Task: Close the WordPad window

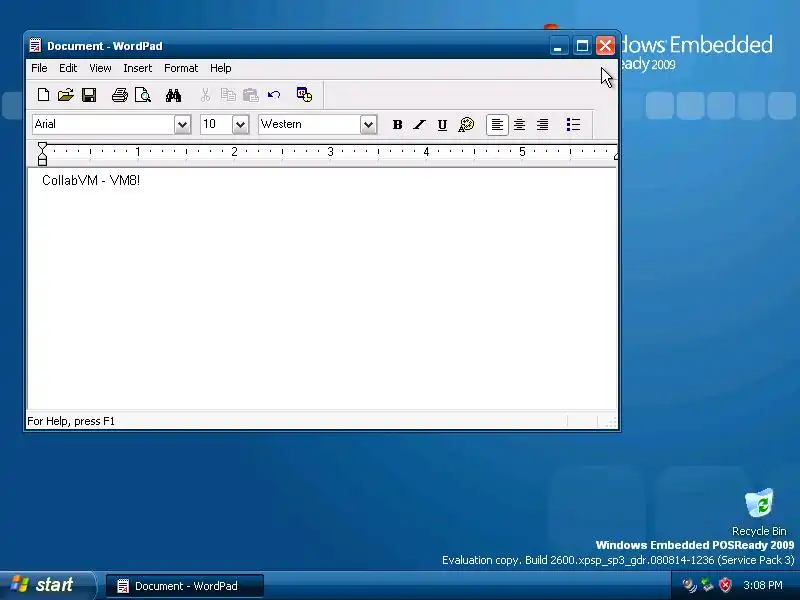Action: (605, 46)
